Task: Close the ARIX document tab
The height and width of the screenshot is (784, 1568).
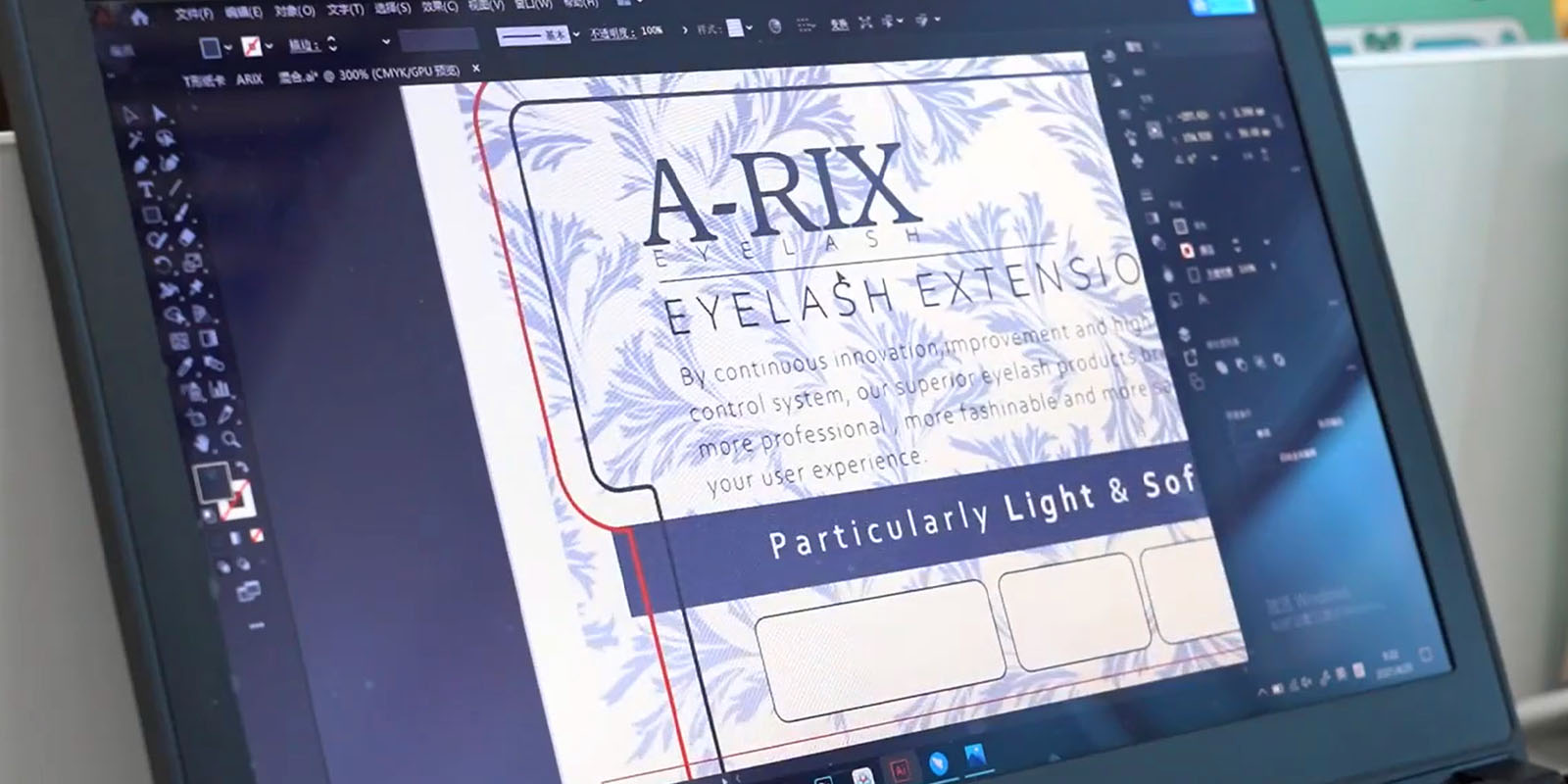Action: pos(476,69)
